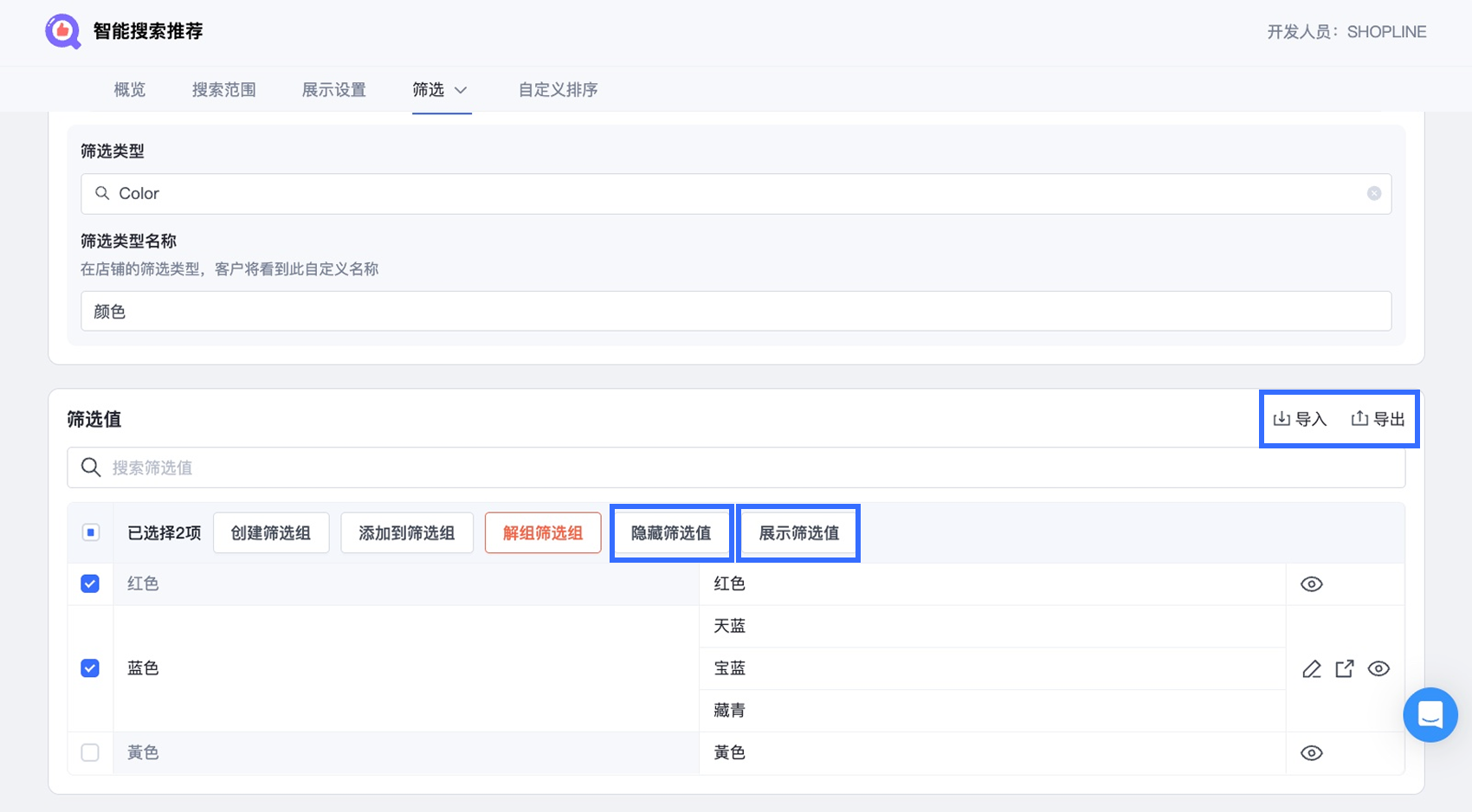Open the edit pencil on the 蓝色 row
Viewport: 1472px width, 812px height.
(x=1312, y=668)
